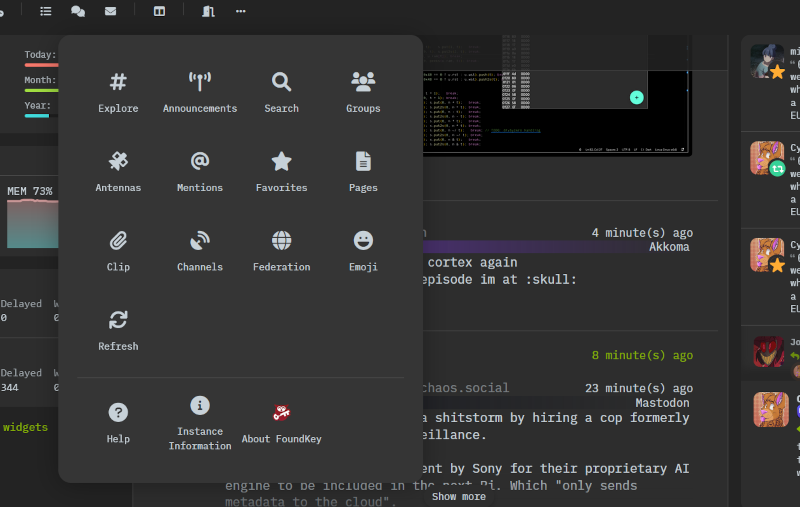The height and width of the screenshot is (507, 800).
Task: Open Explore from the menu
Action: point(118,92)
